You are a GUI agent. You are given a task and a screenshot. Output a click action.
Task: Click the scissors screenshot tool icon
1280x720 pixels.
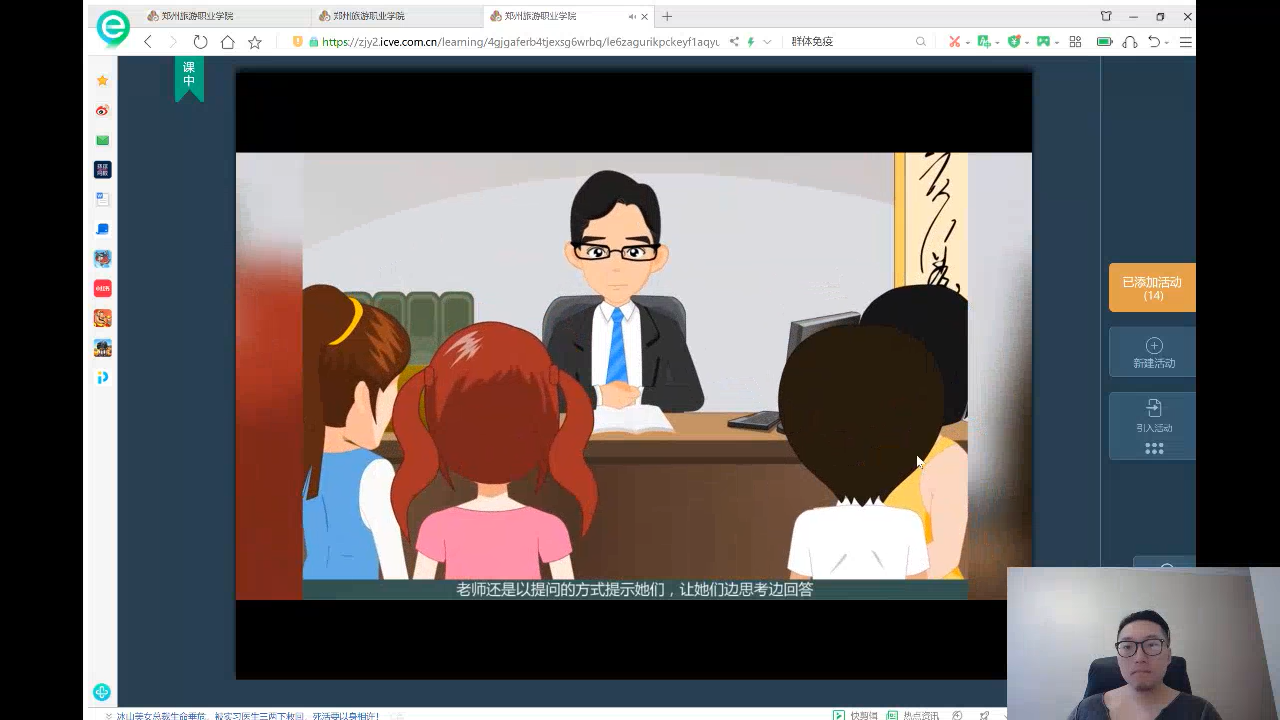(x=954, y=42)
